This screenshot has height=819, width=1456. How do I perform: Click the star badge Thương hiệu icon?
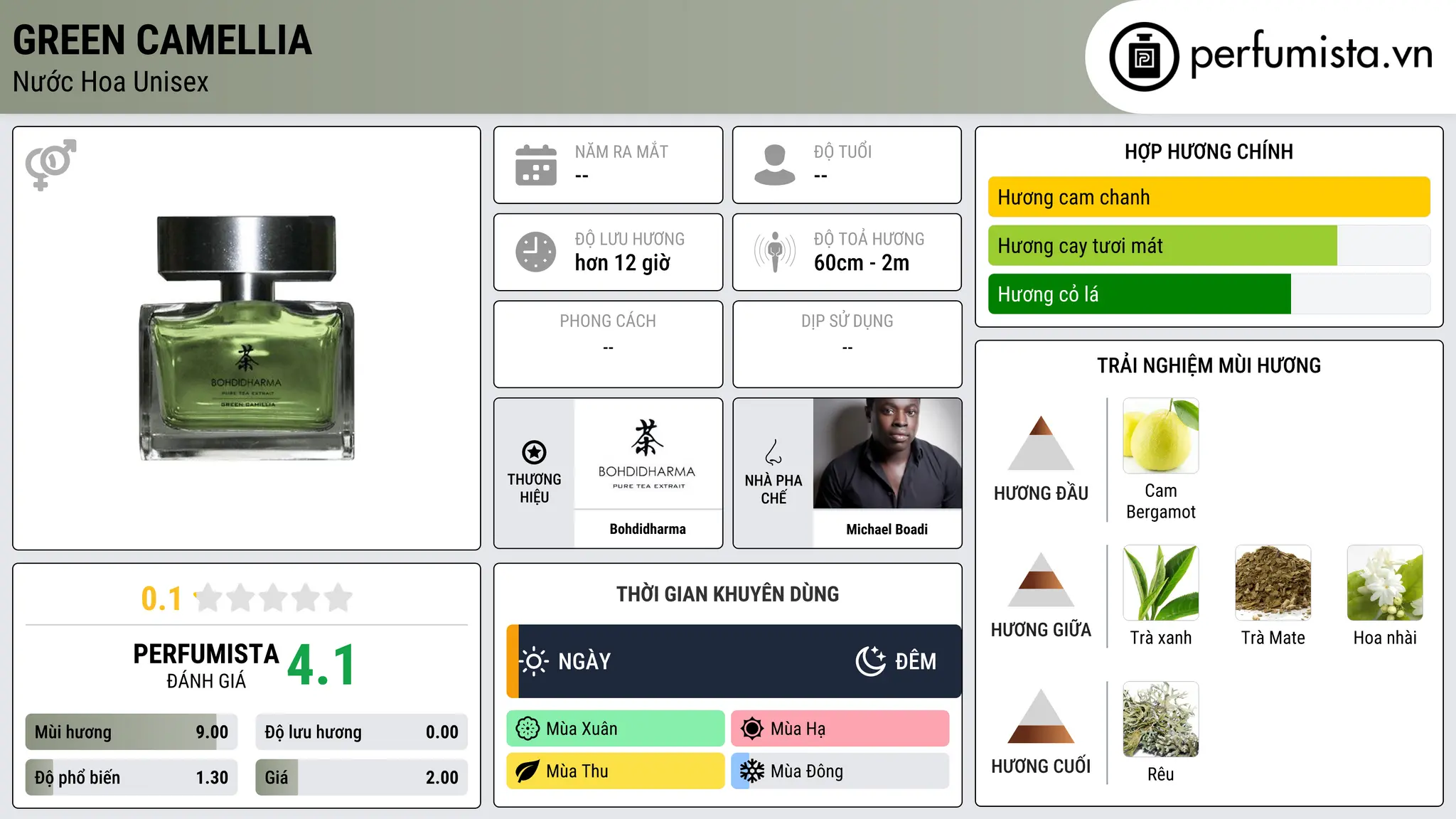[534, 452]
